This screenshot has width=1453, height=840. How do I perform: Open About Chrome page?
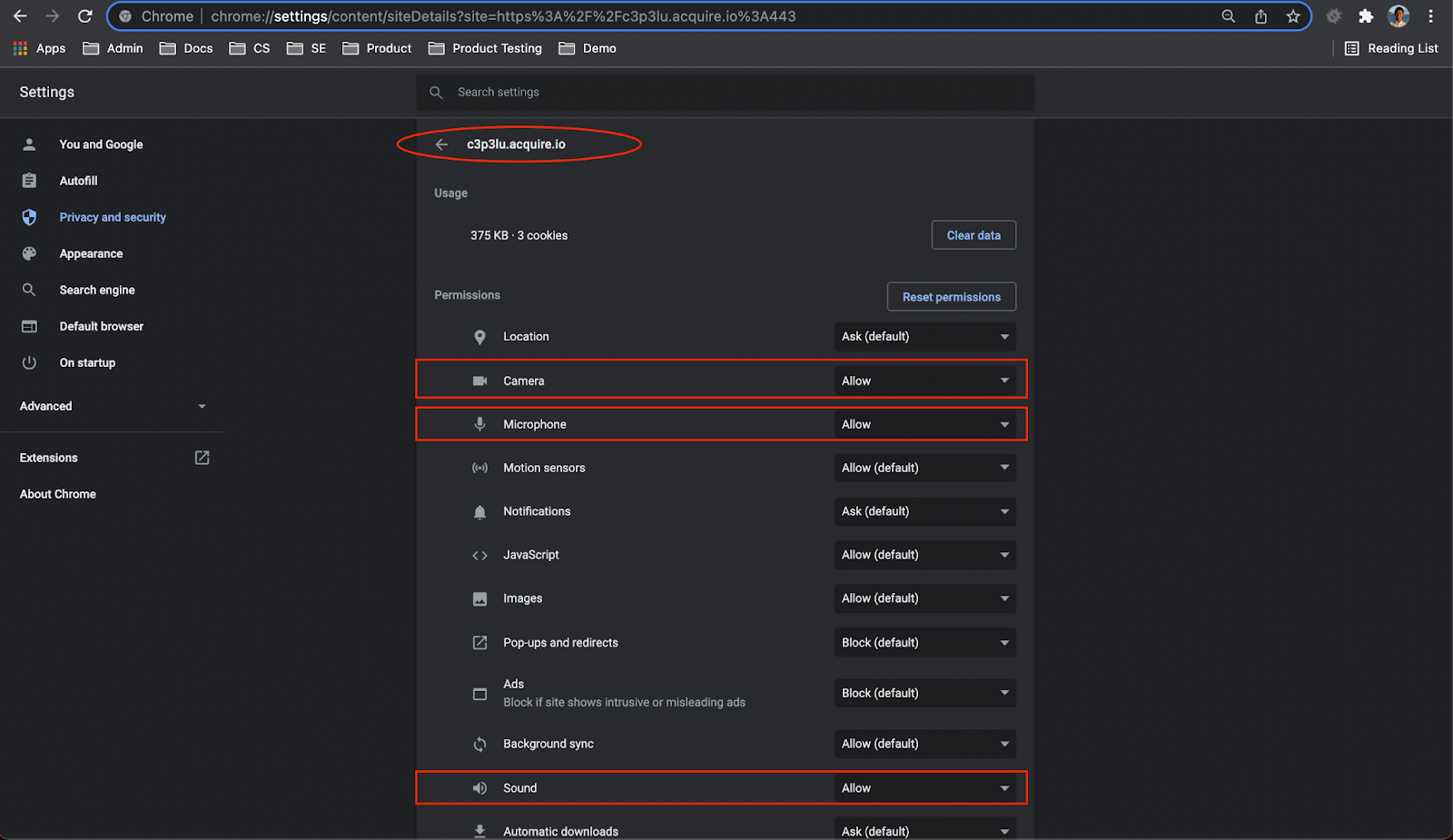coord(58,494)
